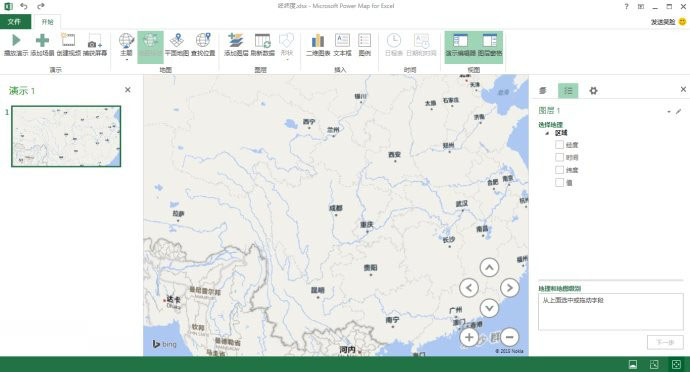The height and width of the screenshot is (372, 690).
Task: Click the redo arrow in title bar
Action: [40, 6]
